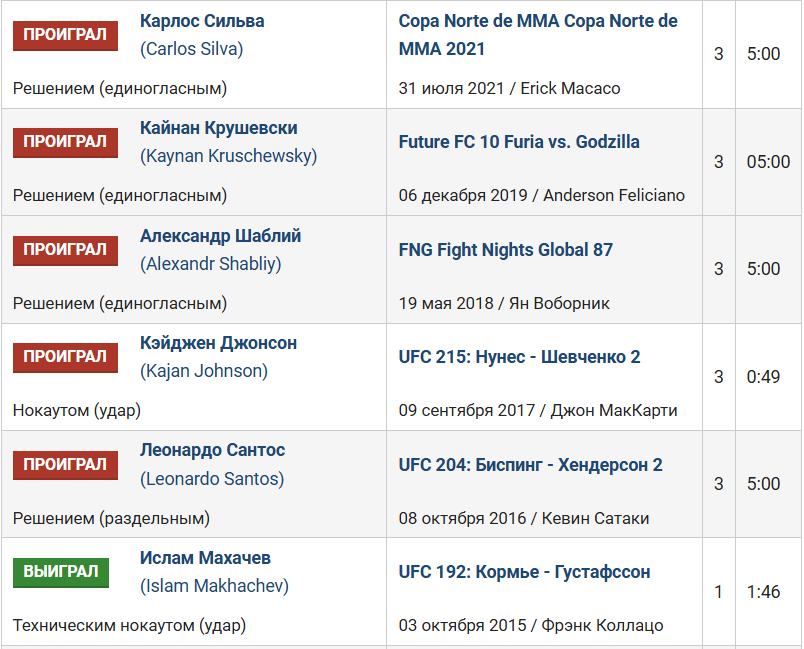The width and height of the screenshot is (804, 649).
Task: Open Copa Norte de MMA 2021 event
Action: pyautogui.click(x=538, y=35)
